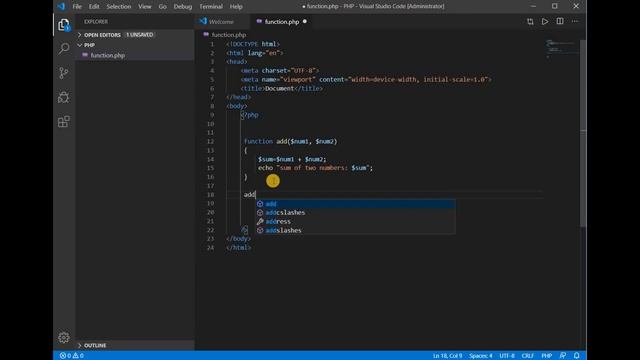
Task: Select the add function suggestion
Action: point(356,204)
